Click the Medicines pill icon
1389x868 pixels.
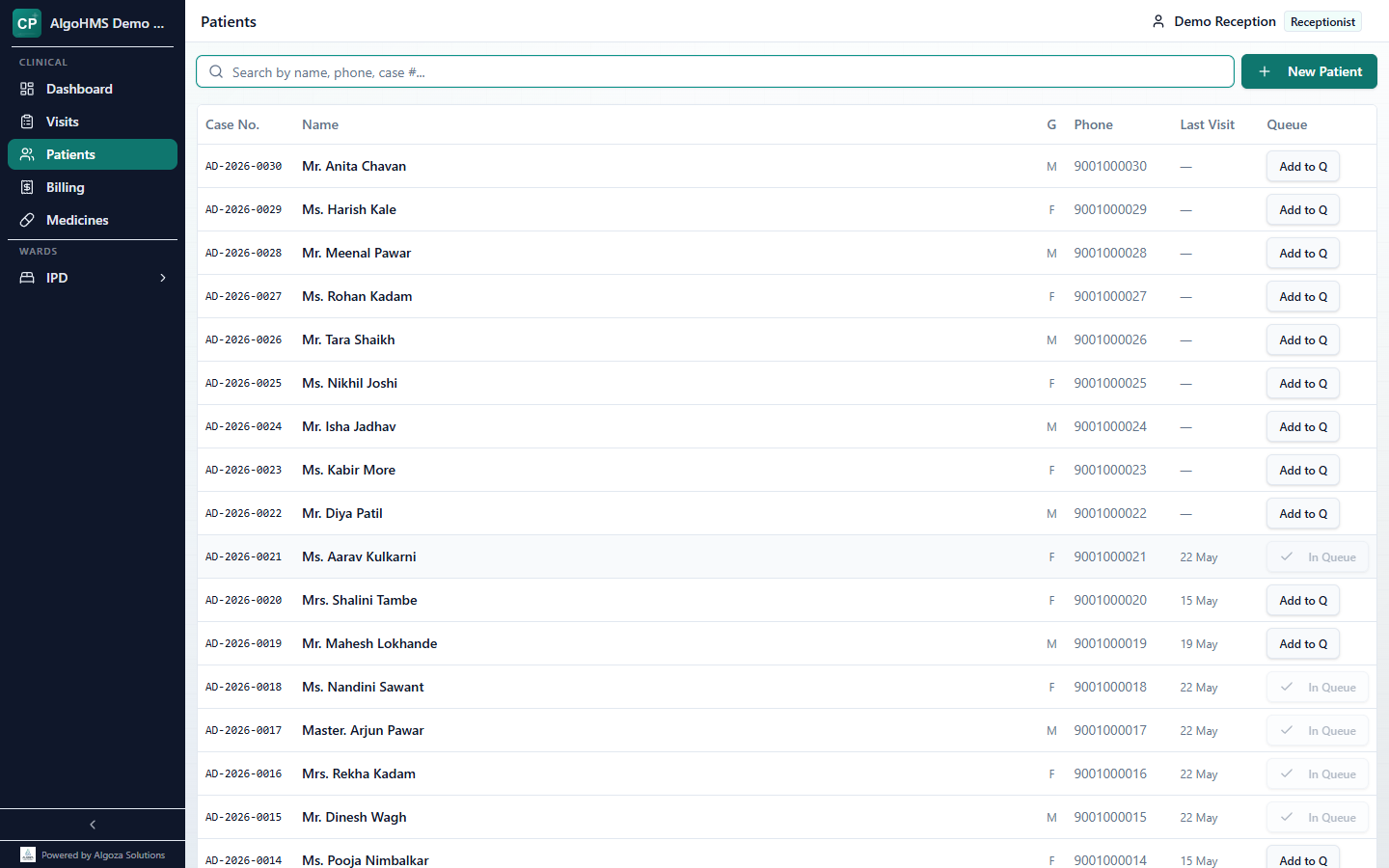(x=27, y=220)
